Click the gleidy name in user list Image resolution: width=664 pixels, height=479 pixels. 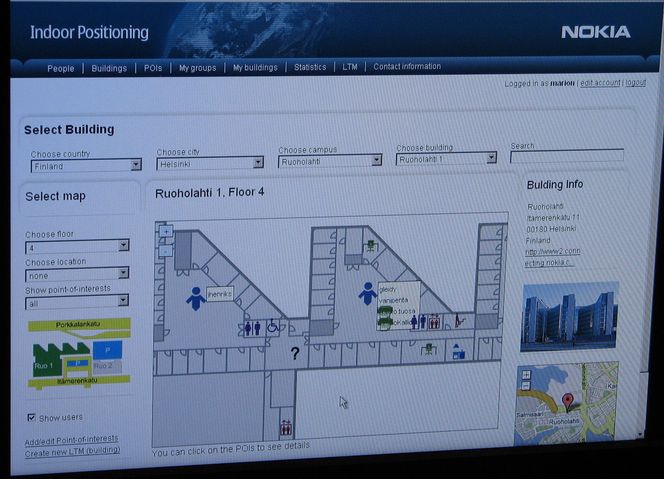coord(387,289)
